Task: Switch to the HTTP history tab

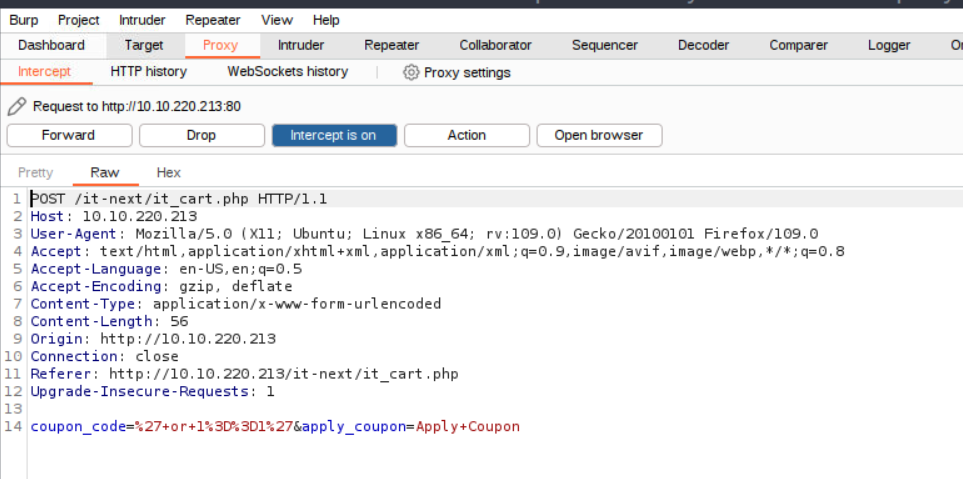Action: 148,72
